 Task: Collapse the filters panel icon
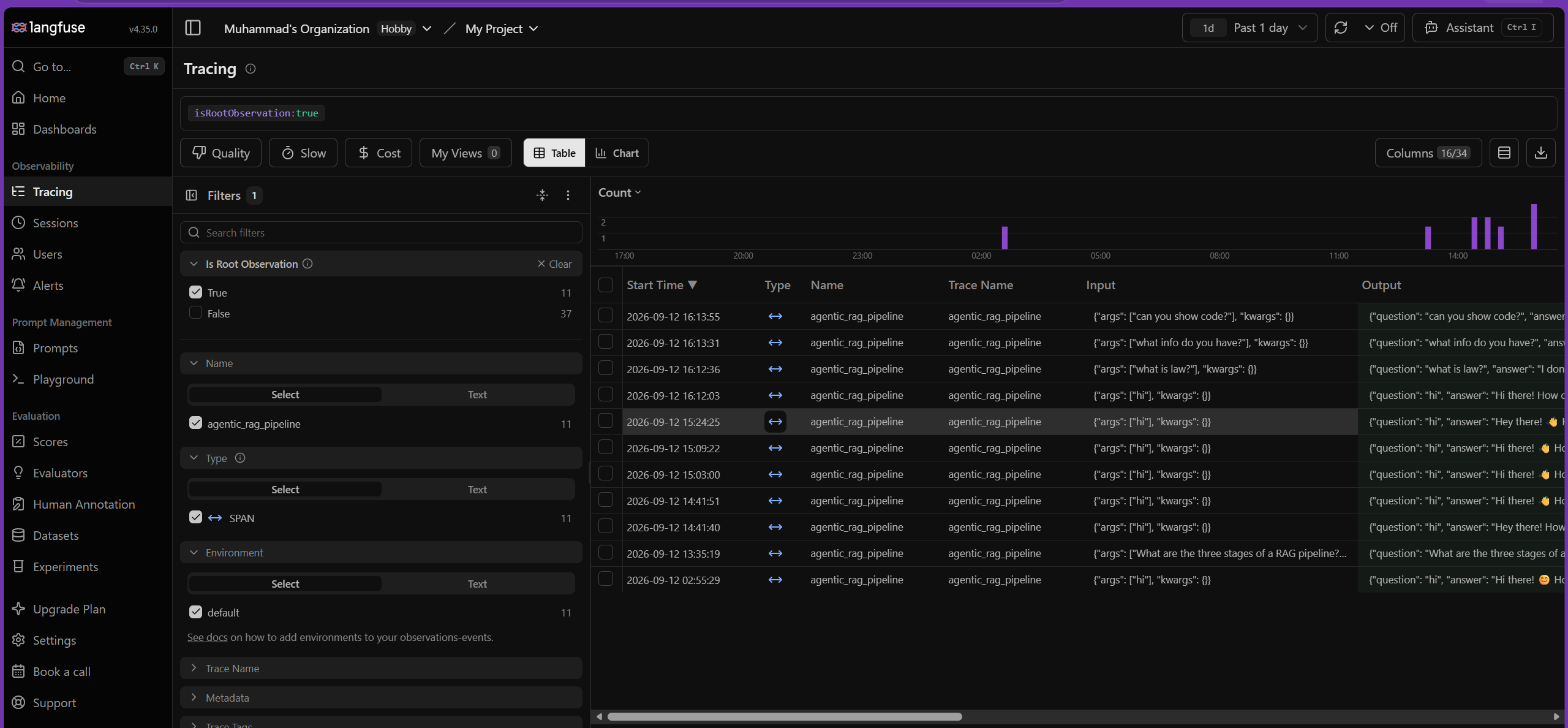(192, 195)
